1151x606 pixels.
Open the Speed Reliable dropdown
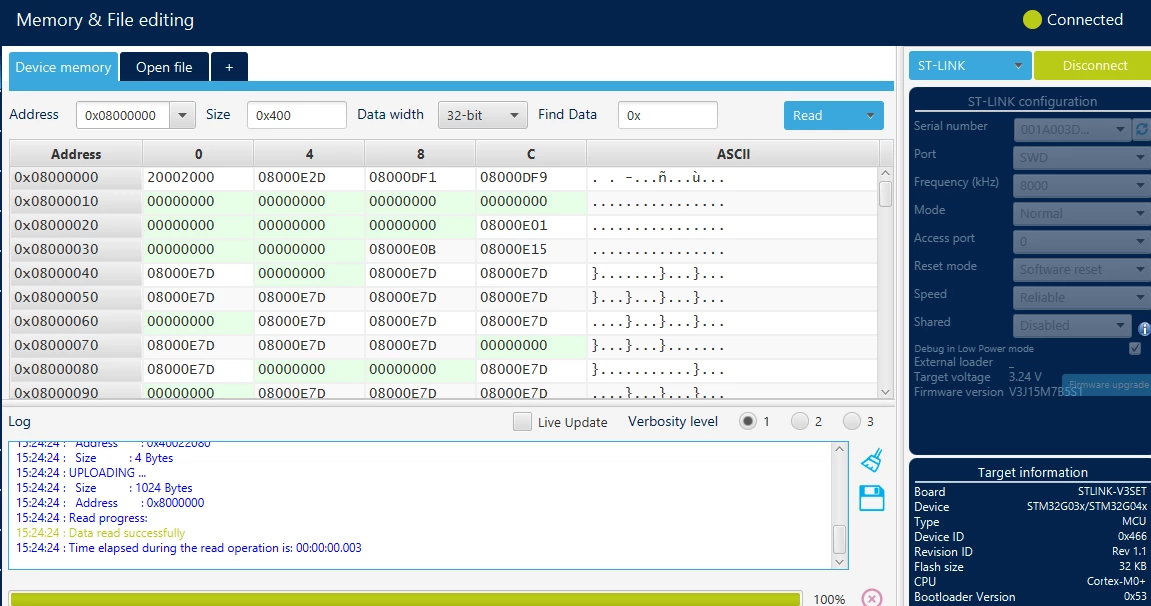(1081, 297)
